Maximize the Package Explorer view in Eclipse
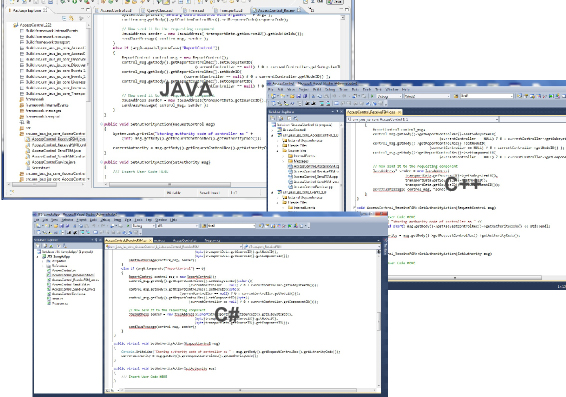566x397 pixels. (88, 9)
